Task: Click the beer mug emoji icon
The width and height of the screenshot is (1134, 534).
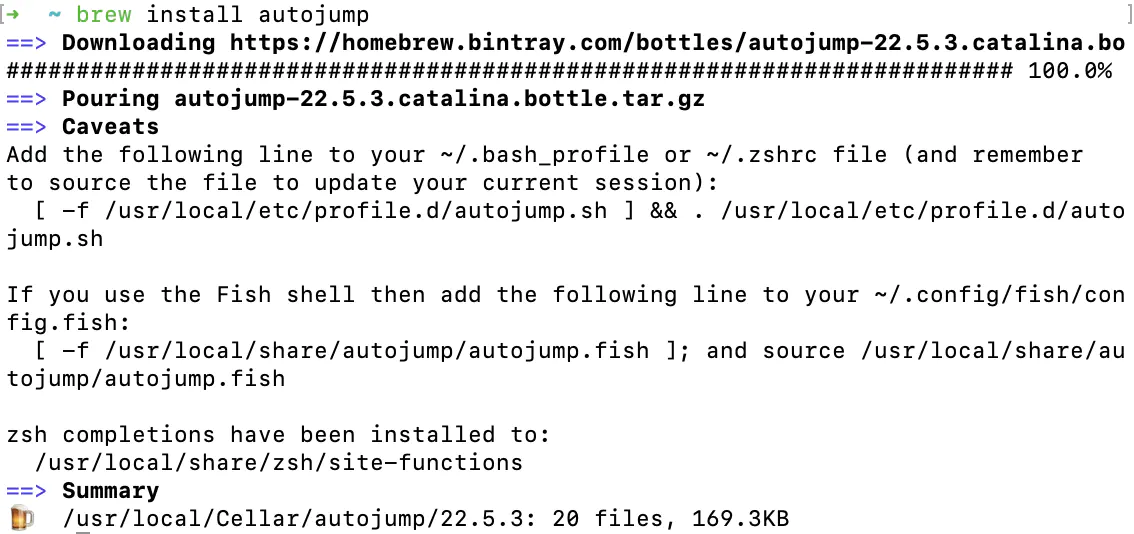Action: (22, 518)
